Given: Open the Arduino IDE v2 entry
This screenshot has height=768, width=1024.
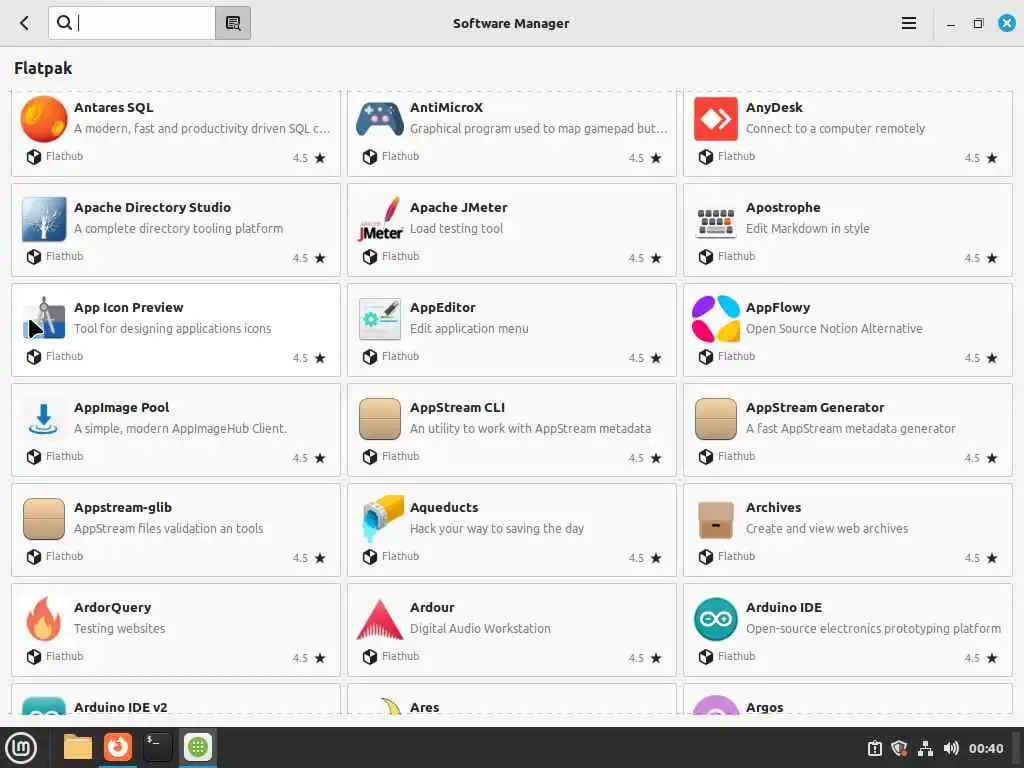Looking at the screenshot, I should [176, 699].
